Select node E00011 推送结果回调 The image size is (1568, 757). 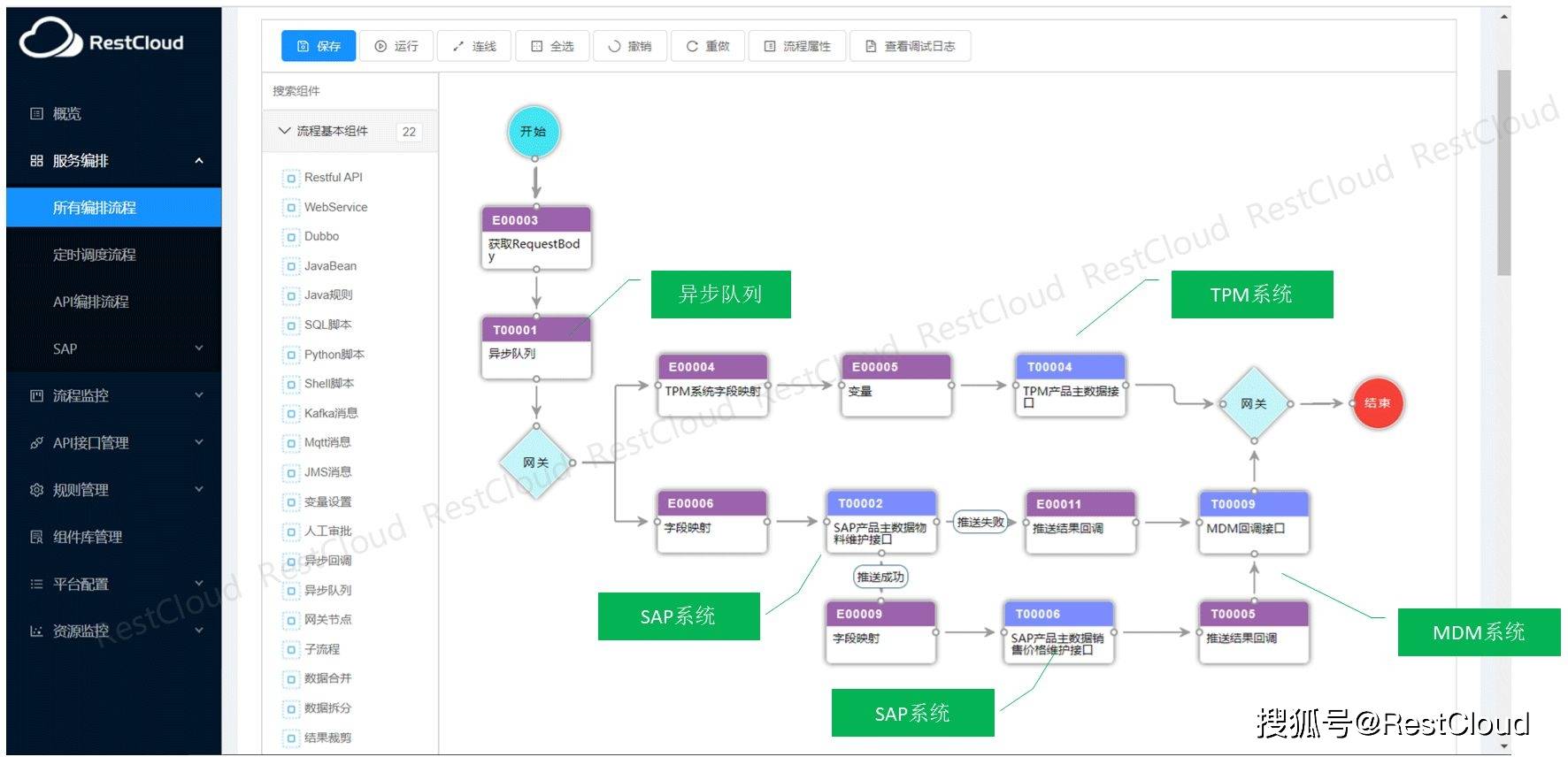[1080, 523]
